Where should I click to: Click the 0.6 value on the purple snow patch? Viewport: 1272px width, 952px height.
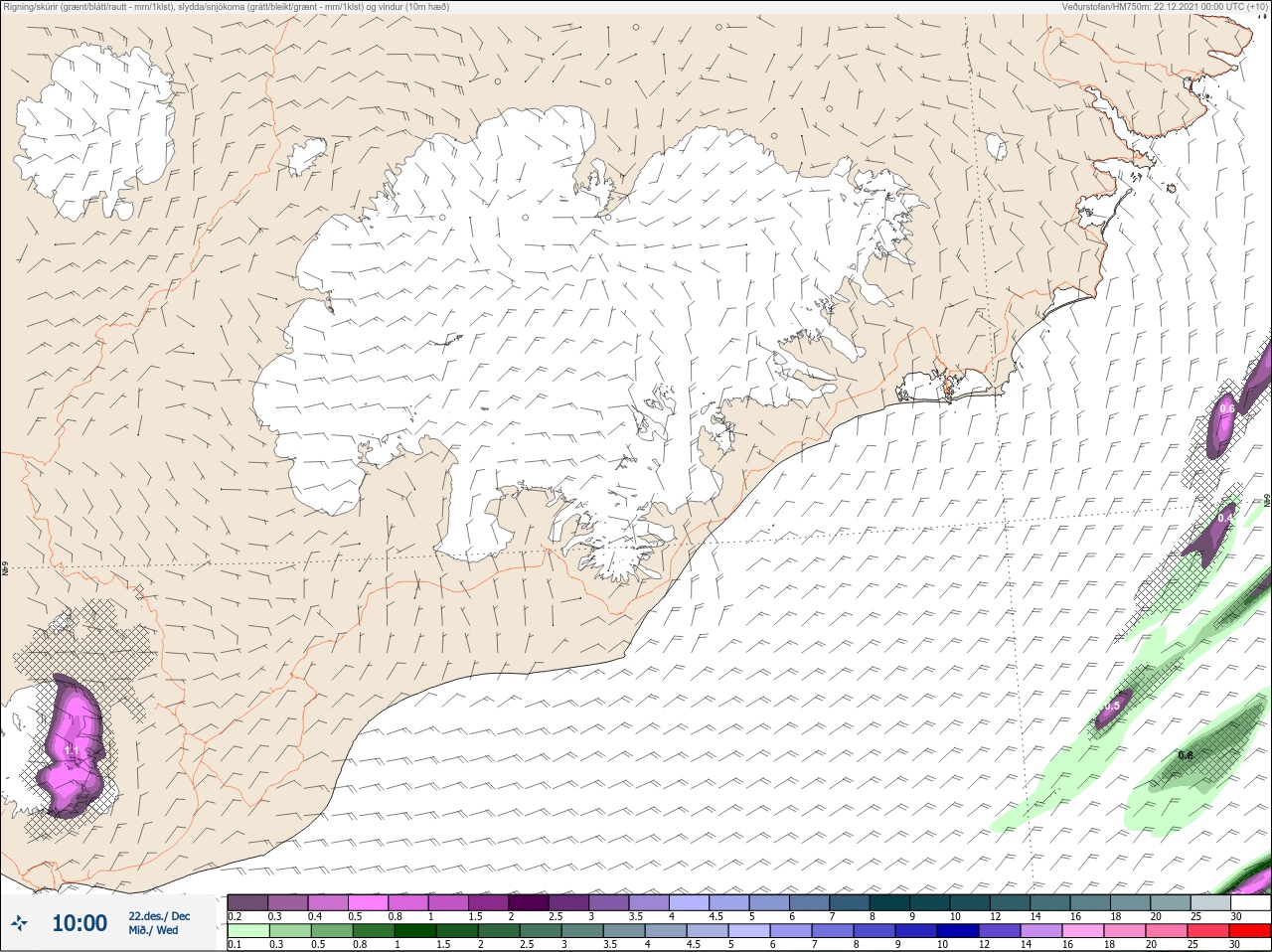[1226, 408]
